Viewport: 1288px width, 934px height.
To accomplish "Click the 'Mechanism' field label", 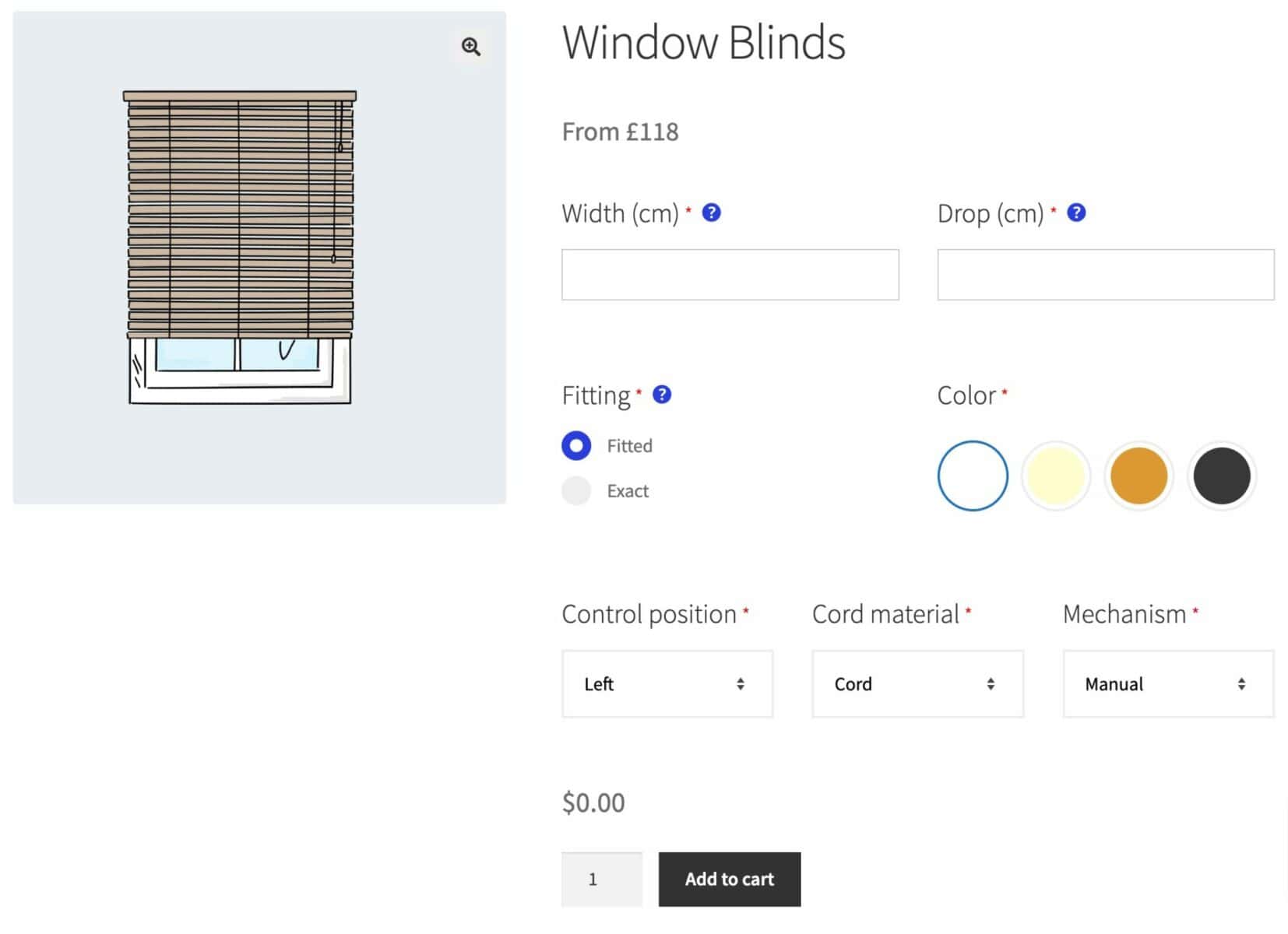I will pos(1124,614).
